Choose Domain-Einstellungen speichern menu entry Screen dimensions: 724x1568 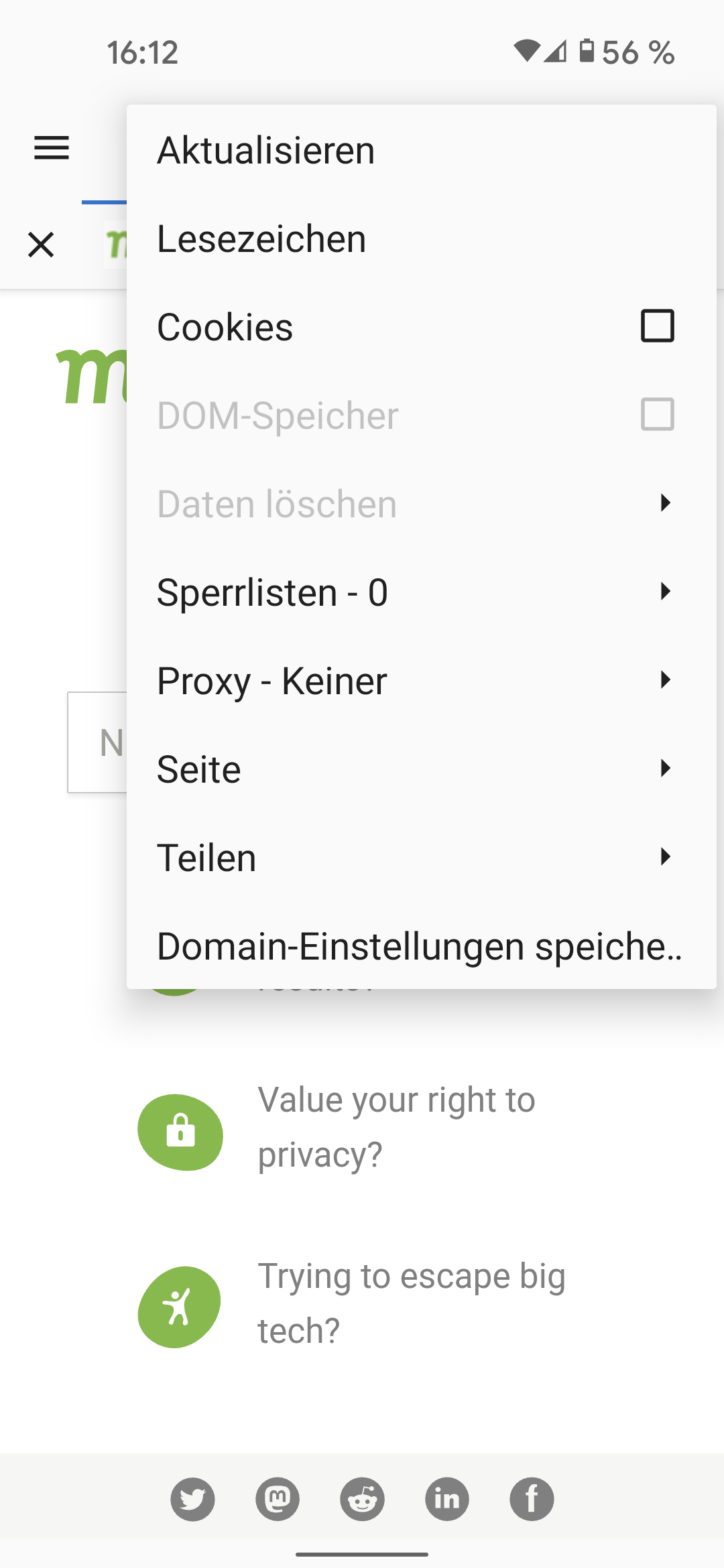[x=420, y=946]
